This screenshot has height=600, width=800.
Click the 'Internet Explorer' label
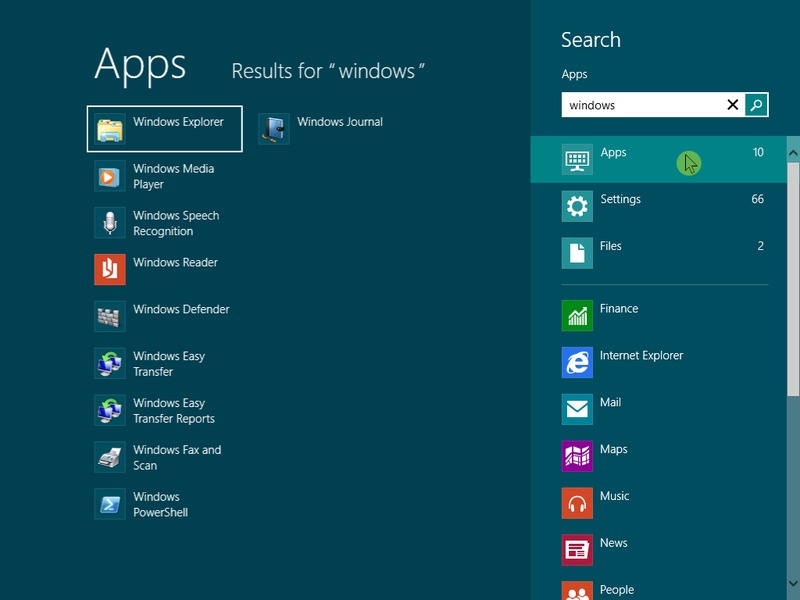pos(641,356)
